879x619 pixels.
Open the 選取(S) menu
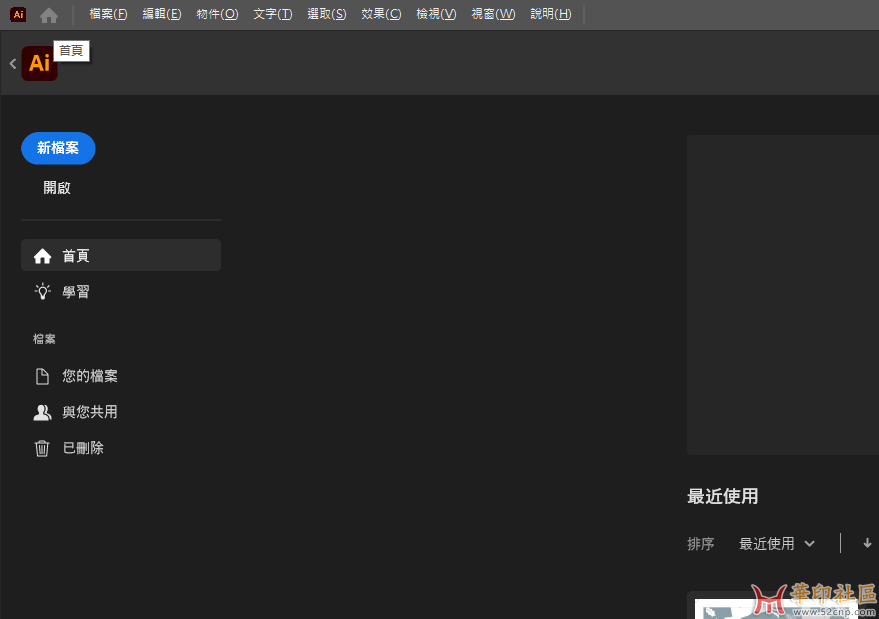pyautogui.click(x=327, y=14)
